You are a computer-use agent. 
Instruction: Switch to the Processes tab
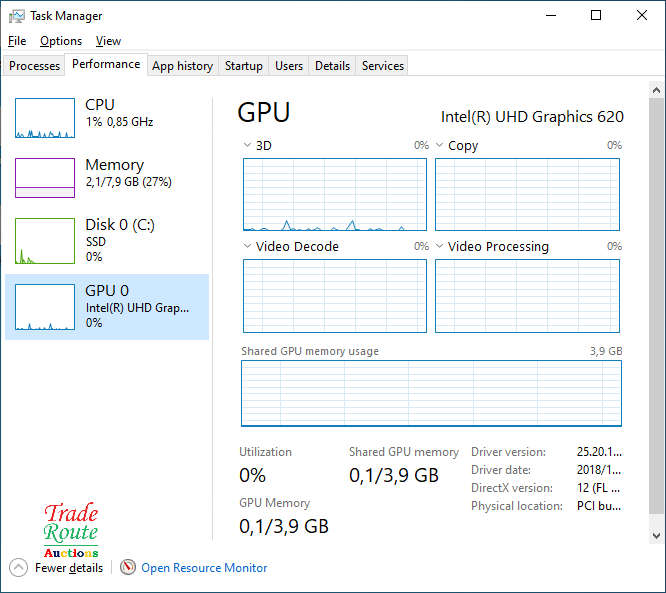(x=35, y=66)
